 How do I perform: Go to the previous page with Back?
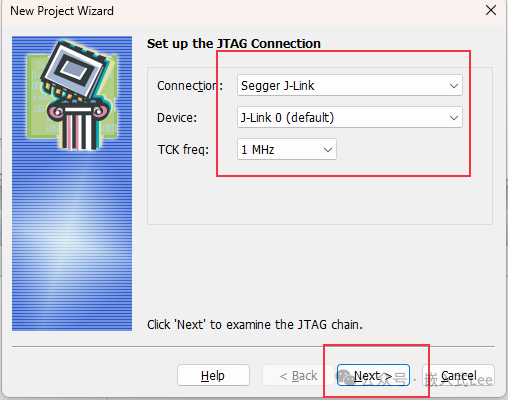(x=298, y=375)
